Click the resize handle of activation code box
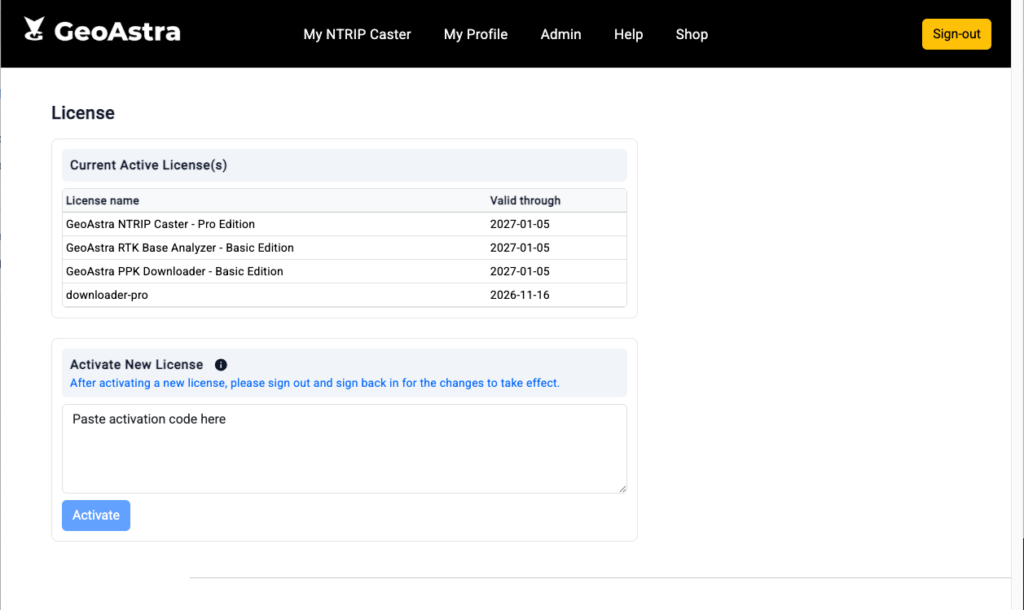1024x610 pixels. [x=621, y=487]
